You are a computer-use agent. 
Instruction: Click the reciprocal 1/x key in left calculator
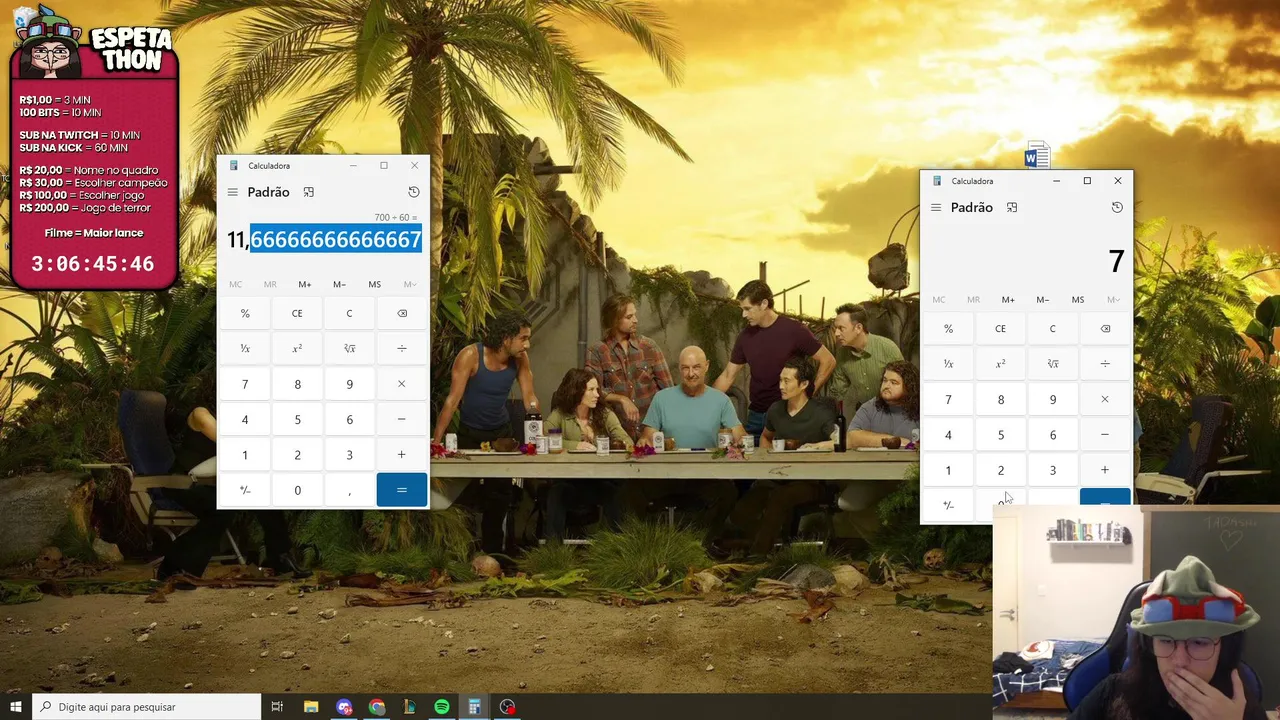pyautogui.click(x=245, y=349)
